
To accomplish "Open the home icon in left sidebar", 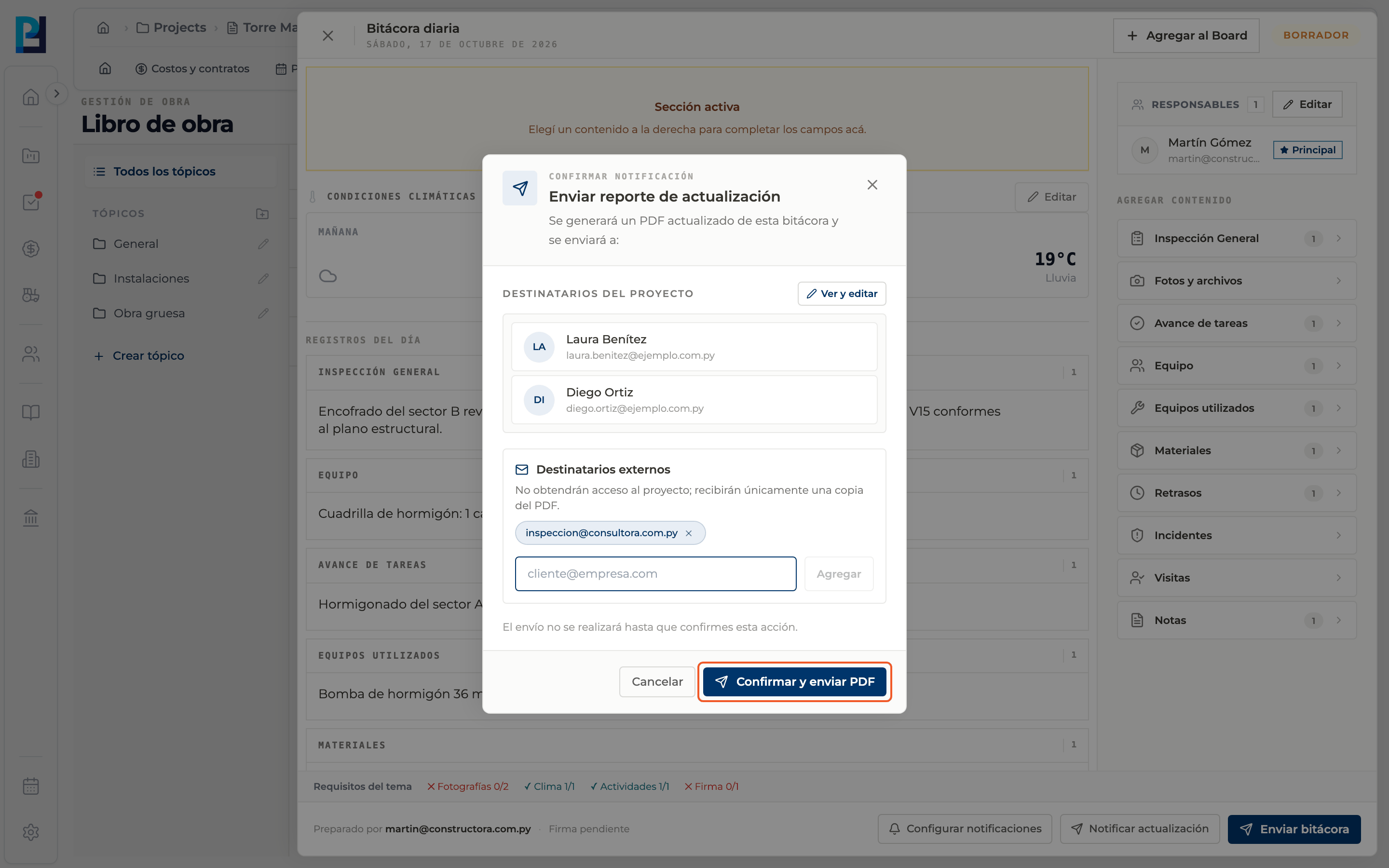I will (31, 97).
